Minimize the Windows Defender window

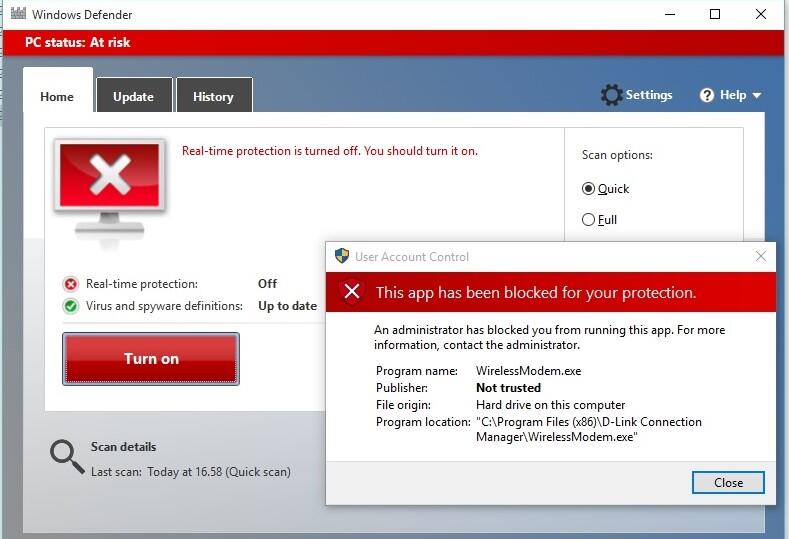tap(670, 14)
